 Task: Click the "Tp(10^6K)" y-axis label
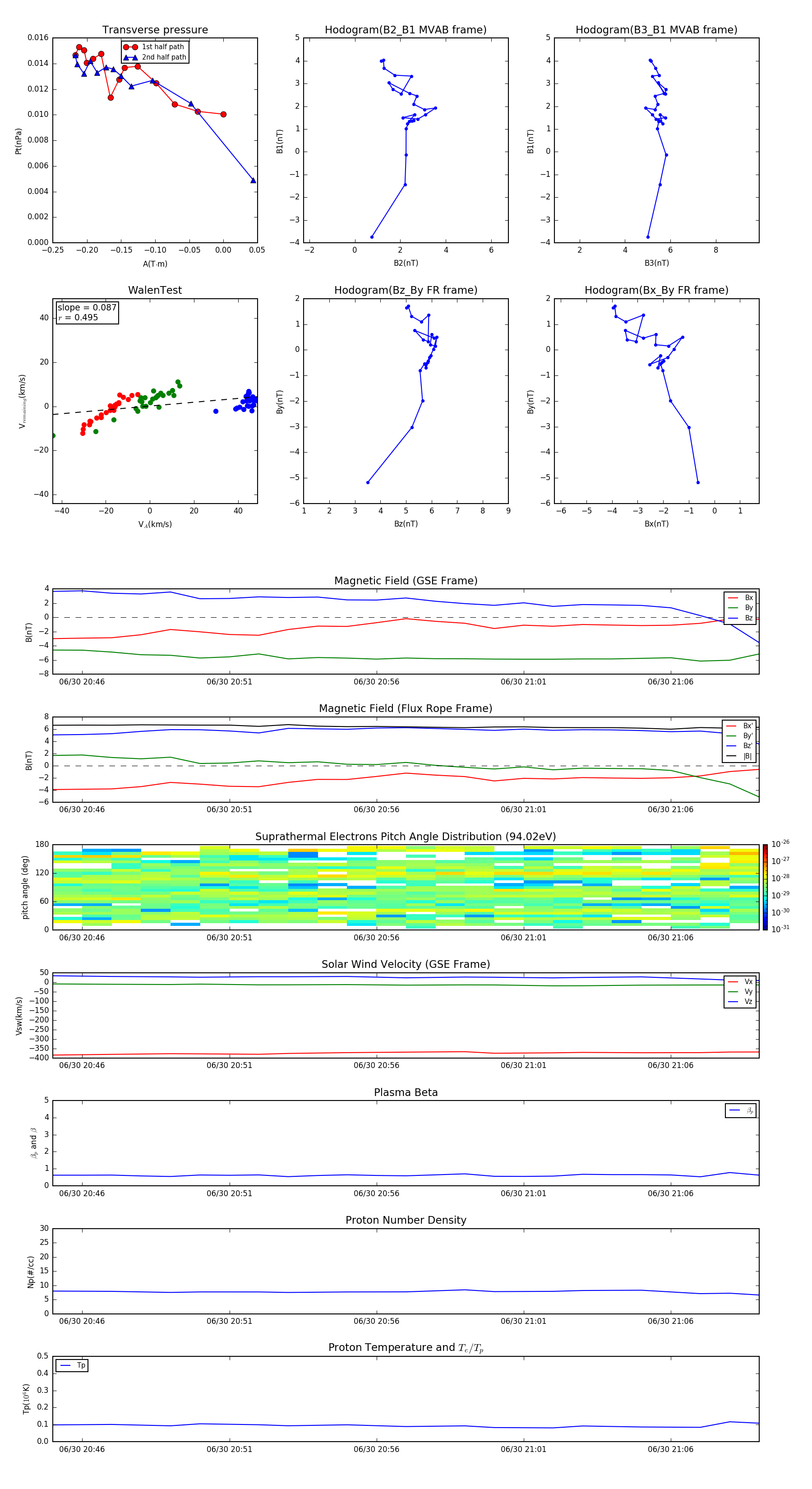(25, 1399)
